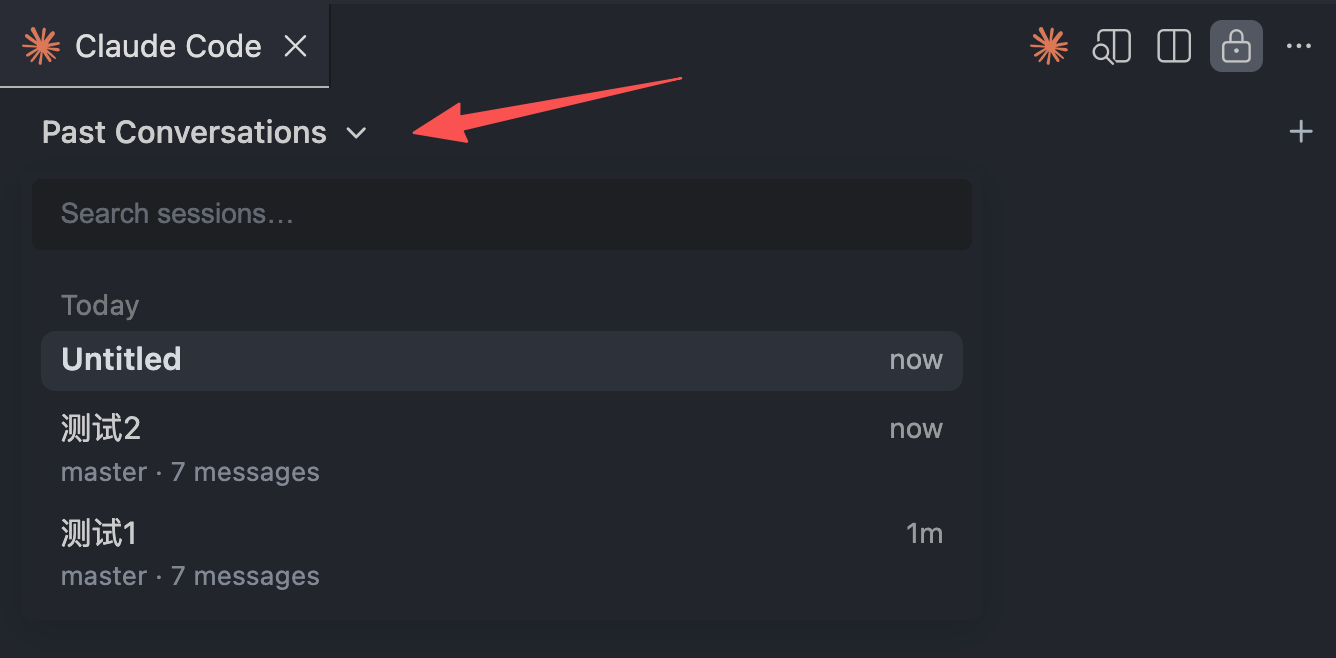Click the split editor icon
The width and height of the screenshot is (1336, 658).
[1173, 46]
